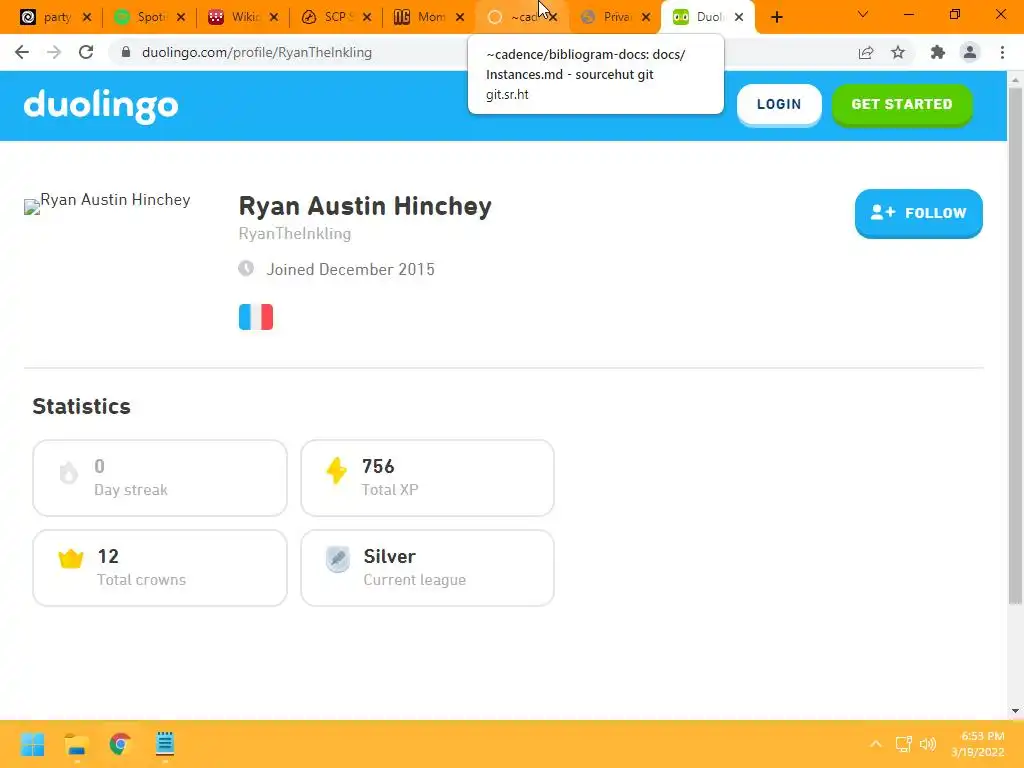Click the scrollbar down arrow

1015,711
